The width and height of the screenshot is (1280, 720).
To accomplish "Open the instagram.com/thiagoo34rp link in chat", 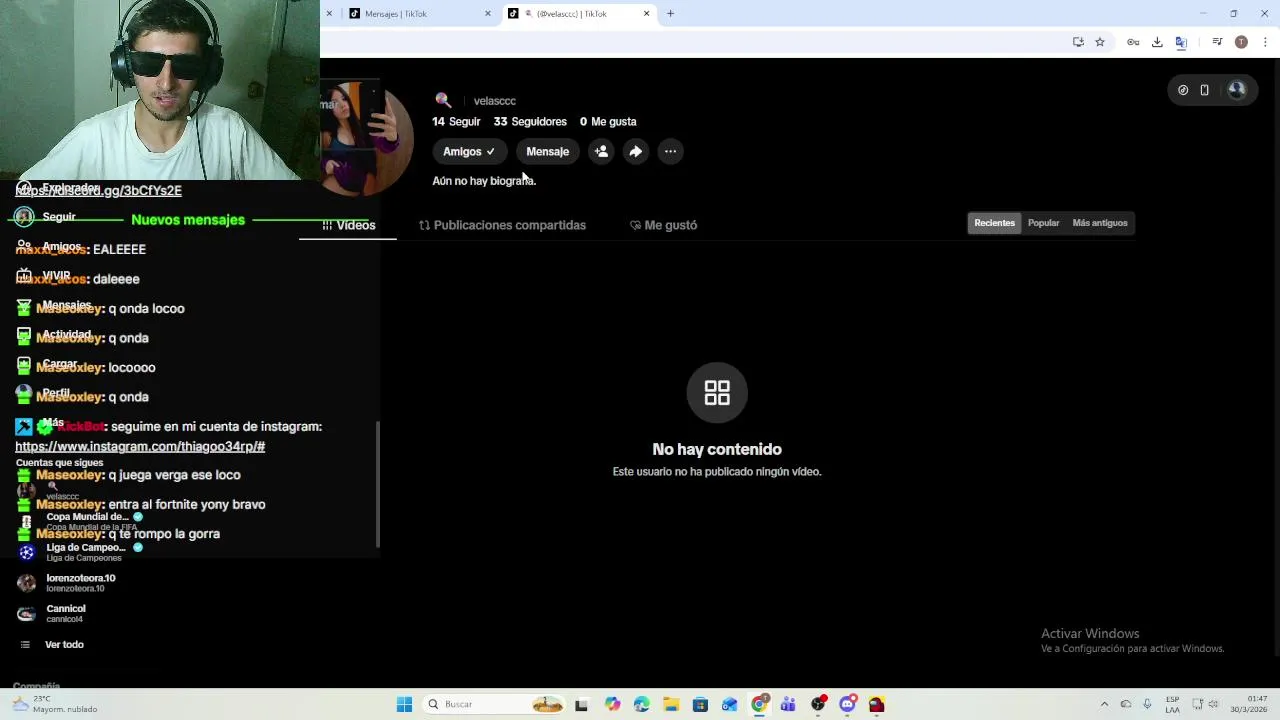I will 140,447.
